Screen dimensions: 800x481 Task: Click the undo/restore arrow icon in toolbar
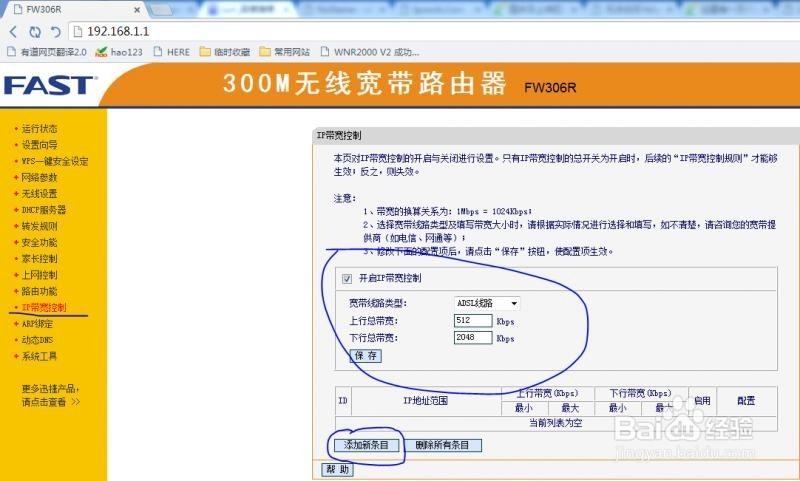(x=55, y=32)
